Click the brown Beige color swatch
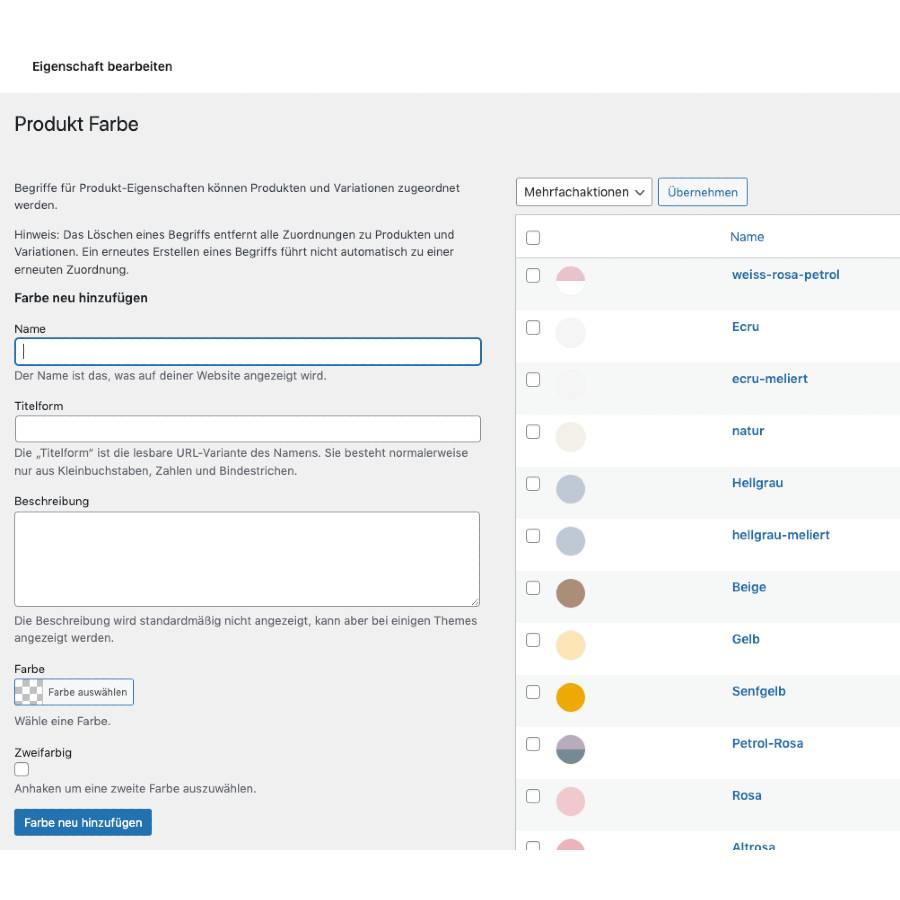The width and height of the screenshot is (900, 900). pyautogui.click(x=571, y=593)
